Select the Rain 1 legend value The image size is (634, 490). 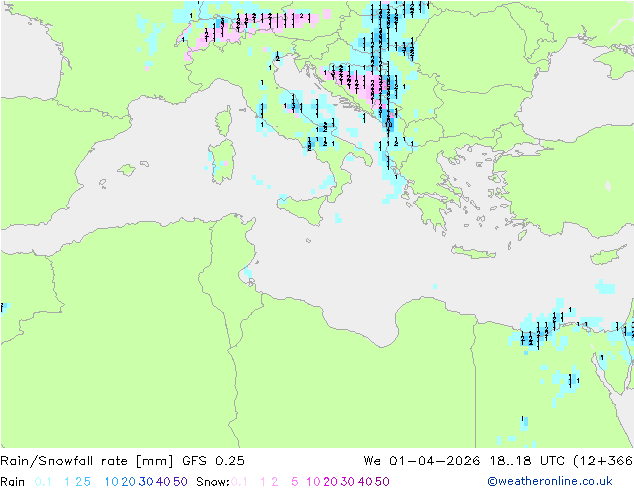(67, 482)
